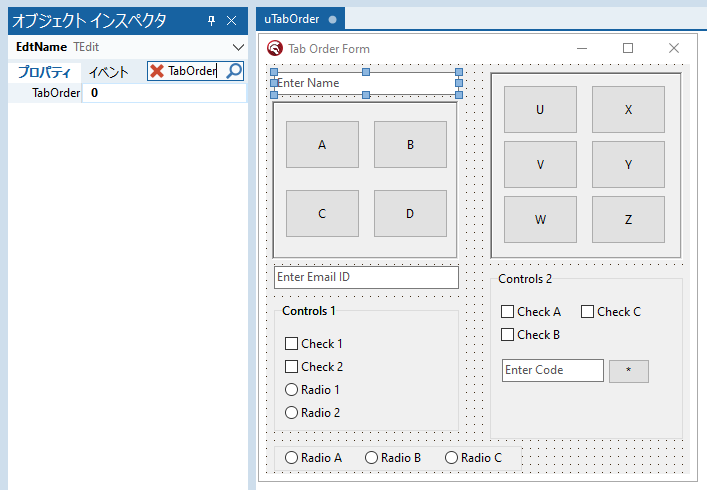The width and height of the screenshot is (707, 490).
Task: Toggle the Check 1 checkbox
Action: (x=291, y=344)
